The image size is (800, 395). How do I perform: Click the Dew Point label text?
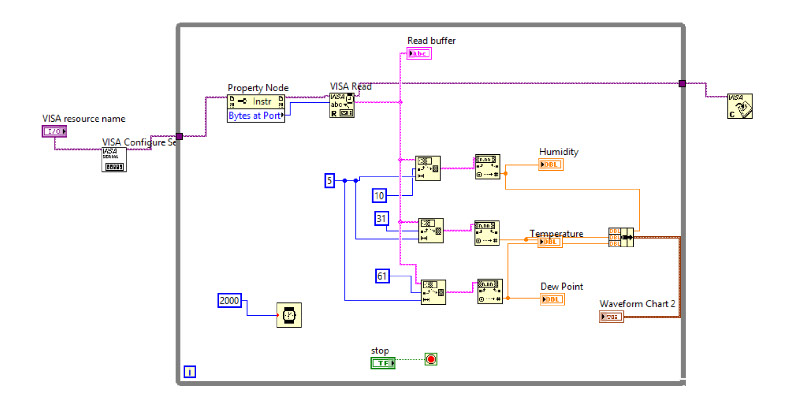point(562,286)
